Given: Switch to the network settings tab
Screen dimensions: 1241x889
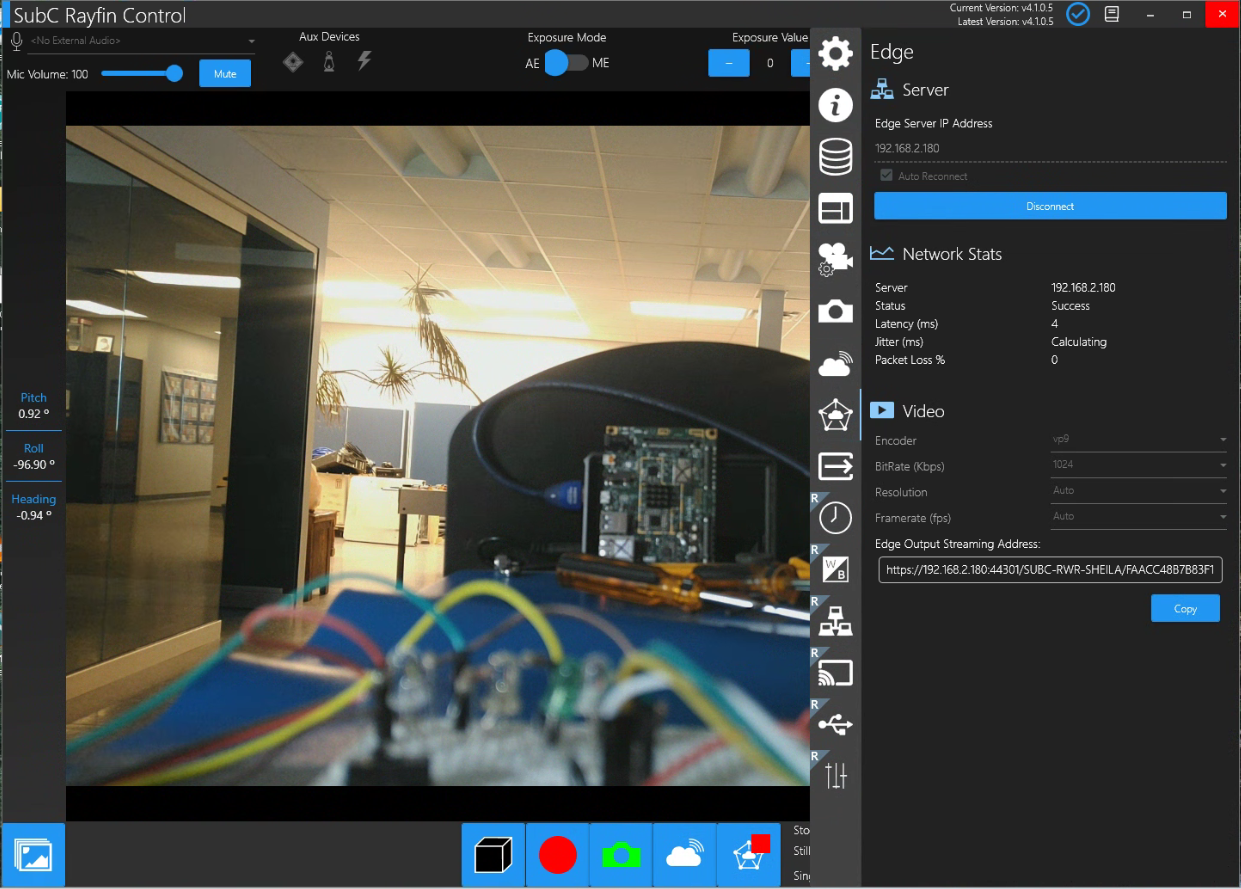Looking at the screenshot, I should [x=835, y=621].
